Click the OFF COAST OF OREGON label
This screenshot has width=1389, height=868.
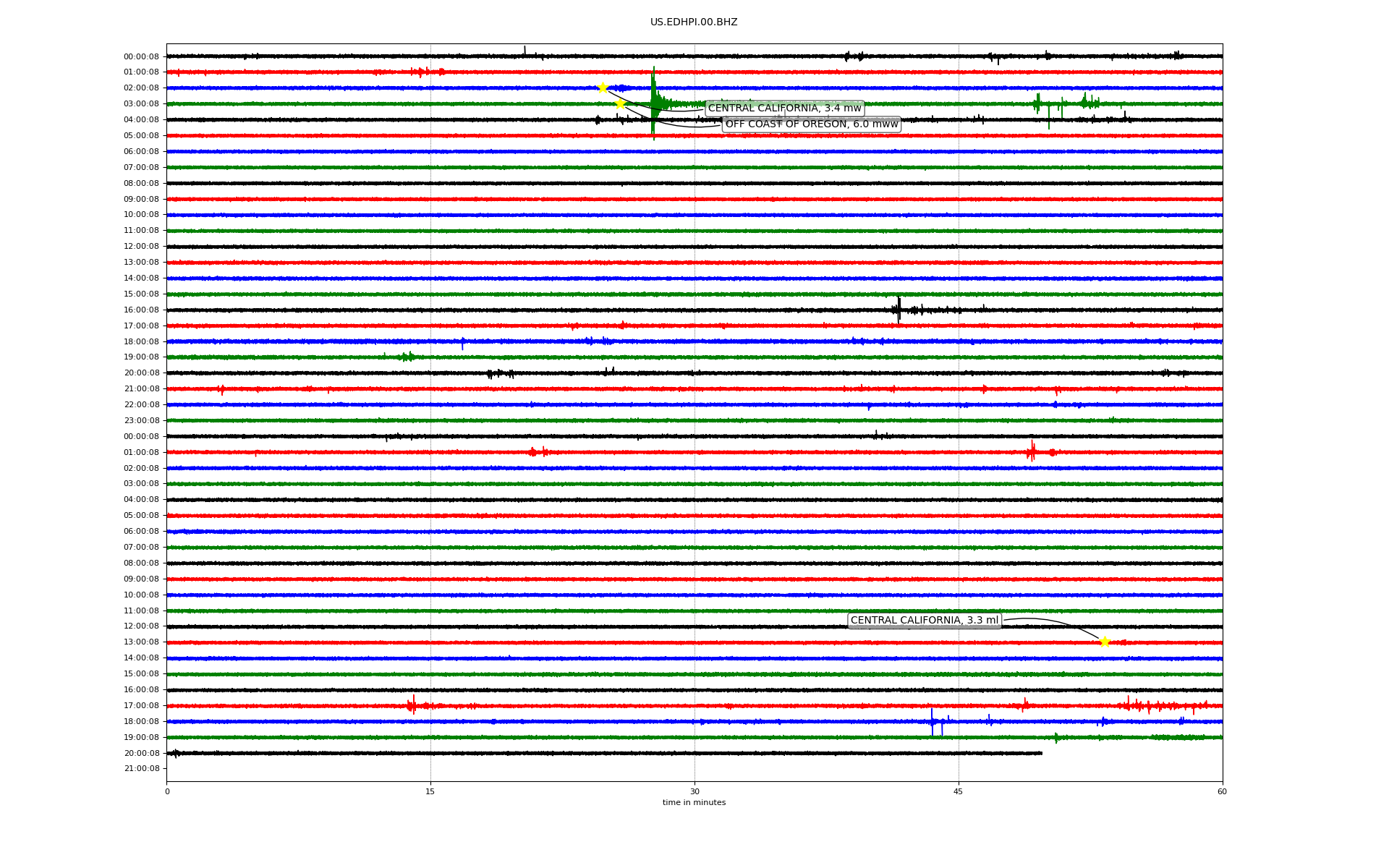pyautogui.click(x=811, y=124)
